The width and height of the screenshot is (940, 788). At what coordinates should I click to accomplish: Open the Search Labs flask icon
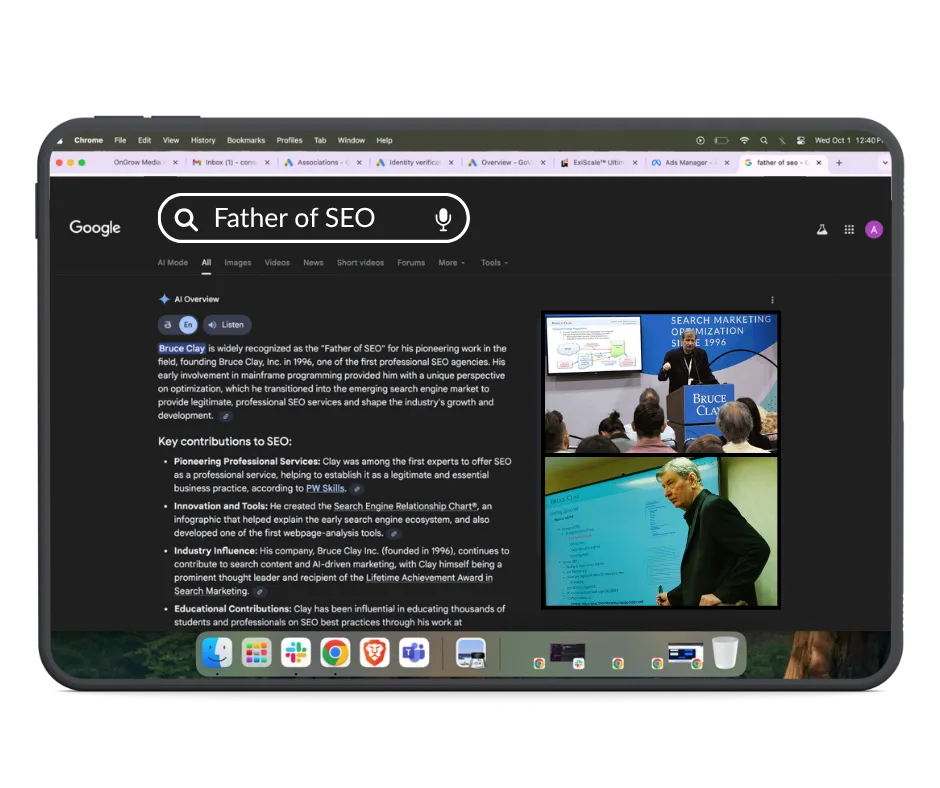(822, 229)
